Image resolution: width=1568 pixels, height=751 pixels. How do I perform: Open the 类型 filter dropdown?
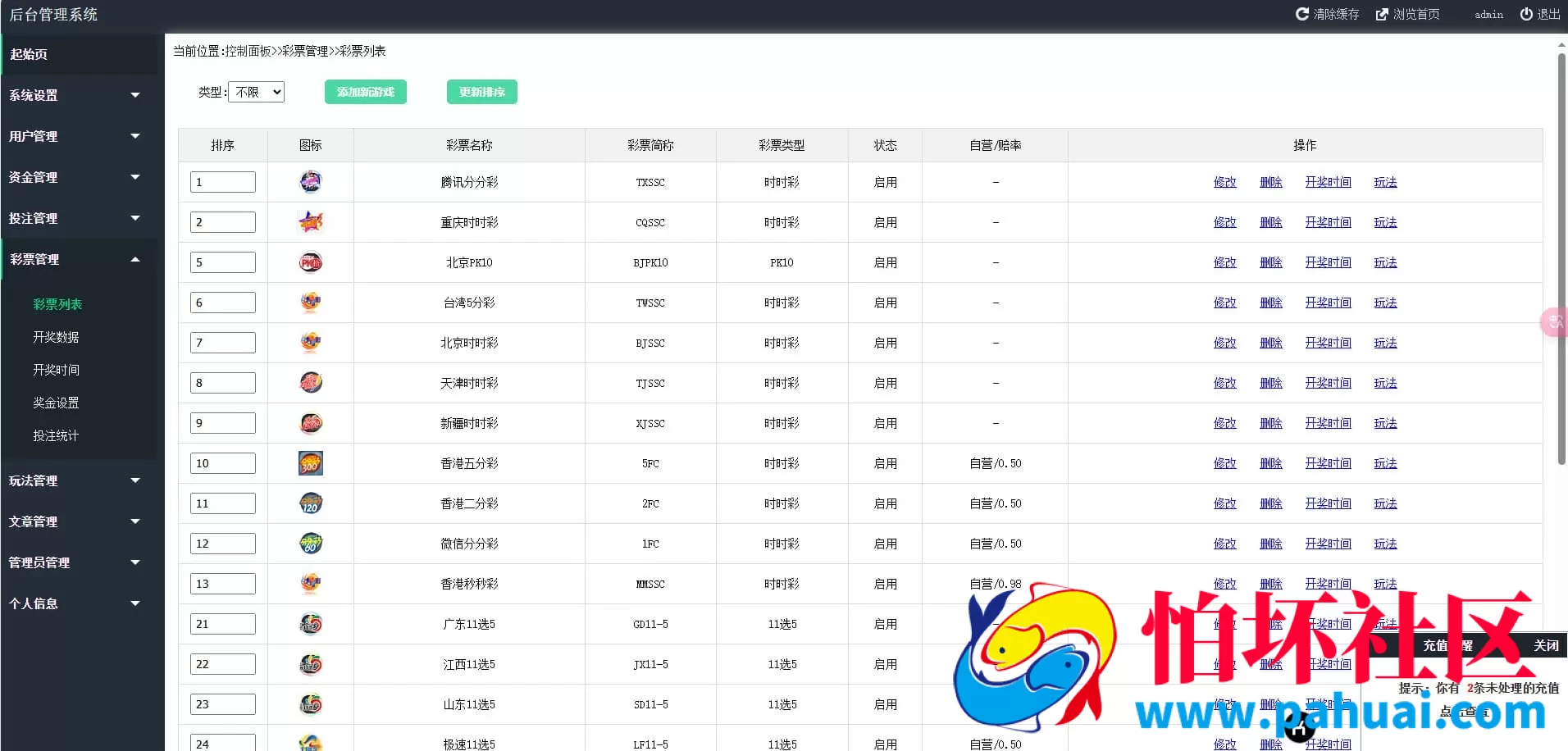pyautogui.click(x=255, y=92)
